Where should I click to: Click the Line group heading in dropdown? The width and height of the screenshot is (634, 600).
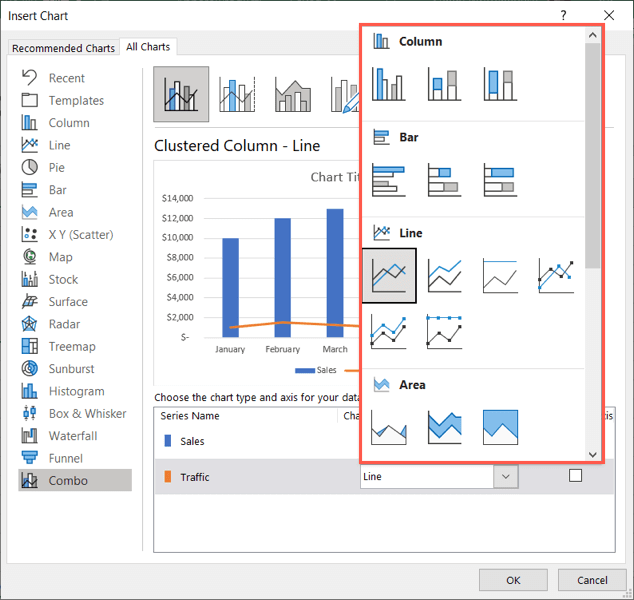[x=411, y=233]
